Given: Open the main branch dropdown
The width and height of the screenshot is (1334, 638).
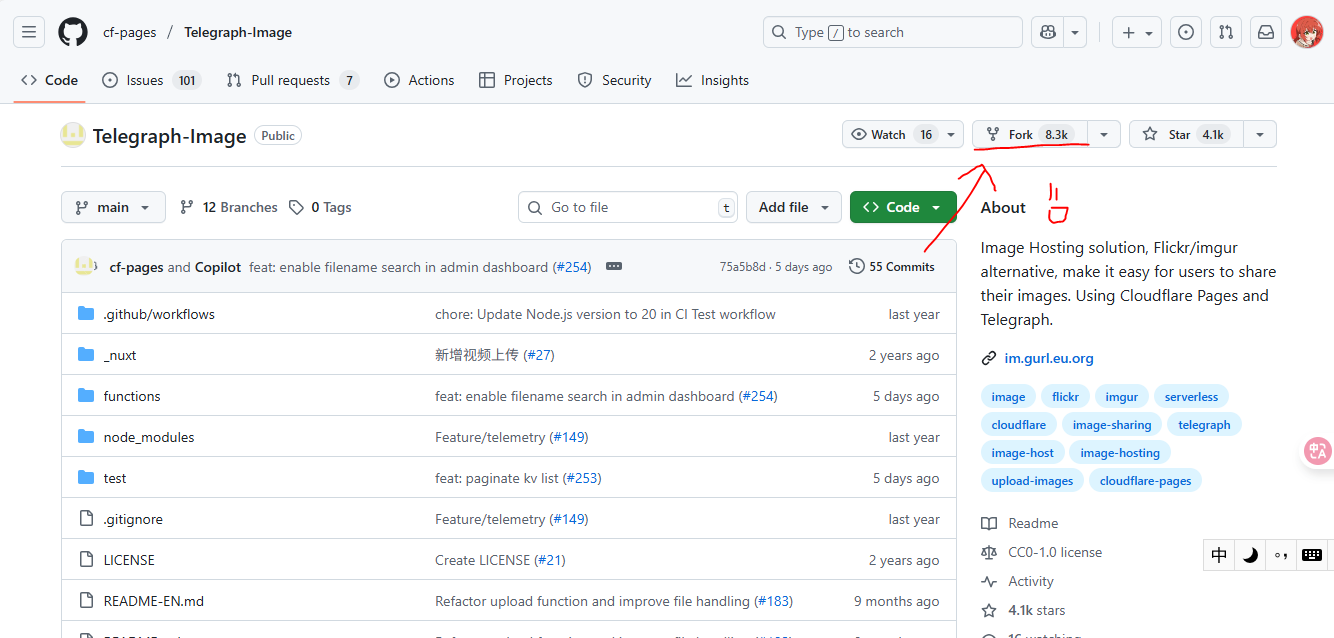Looking at the screenshot, I should tap(113, 207).
